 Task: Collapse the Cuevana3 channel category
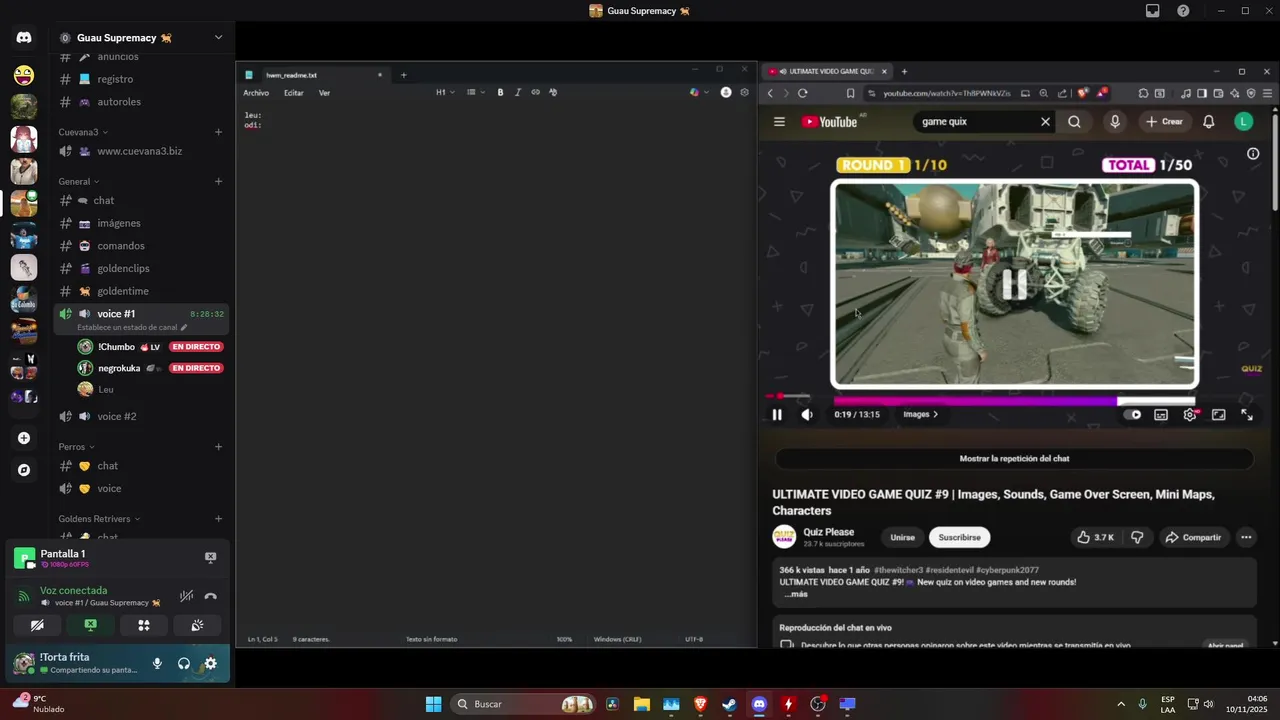point(83,132)
